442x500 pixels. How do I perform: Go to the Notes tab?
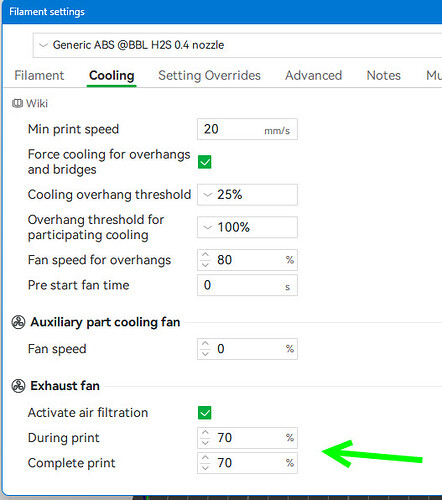coord(384,76)
